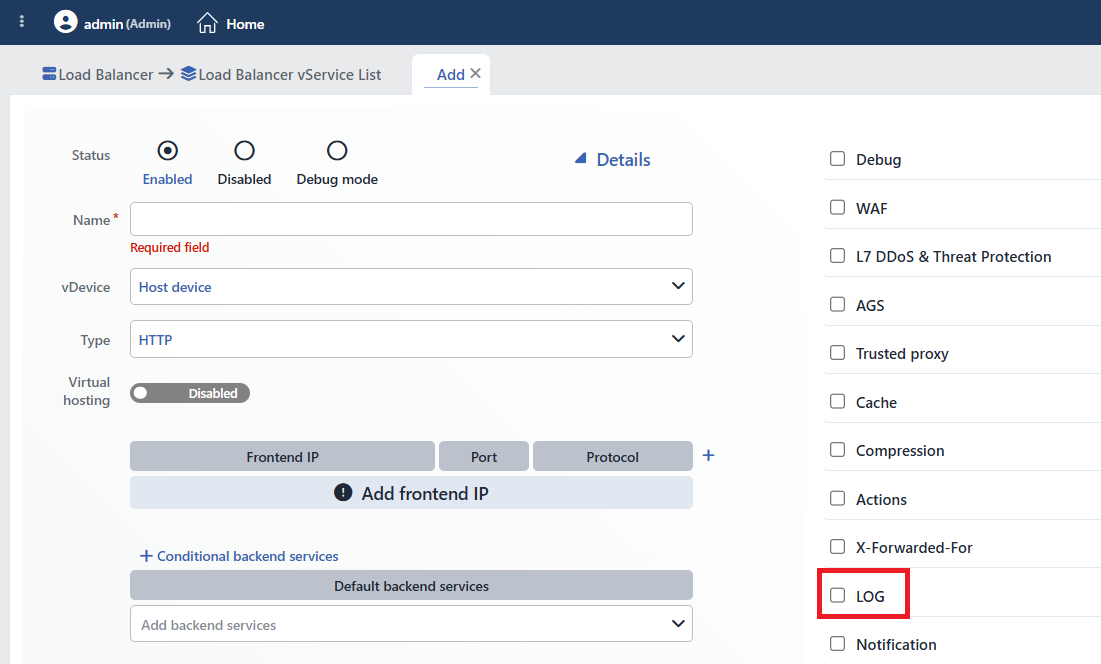This screenshot has height=664, width=1101.
Task: Close the Add tab with X
Action: [475, 73]
